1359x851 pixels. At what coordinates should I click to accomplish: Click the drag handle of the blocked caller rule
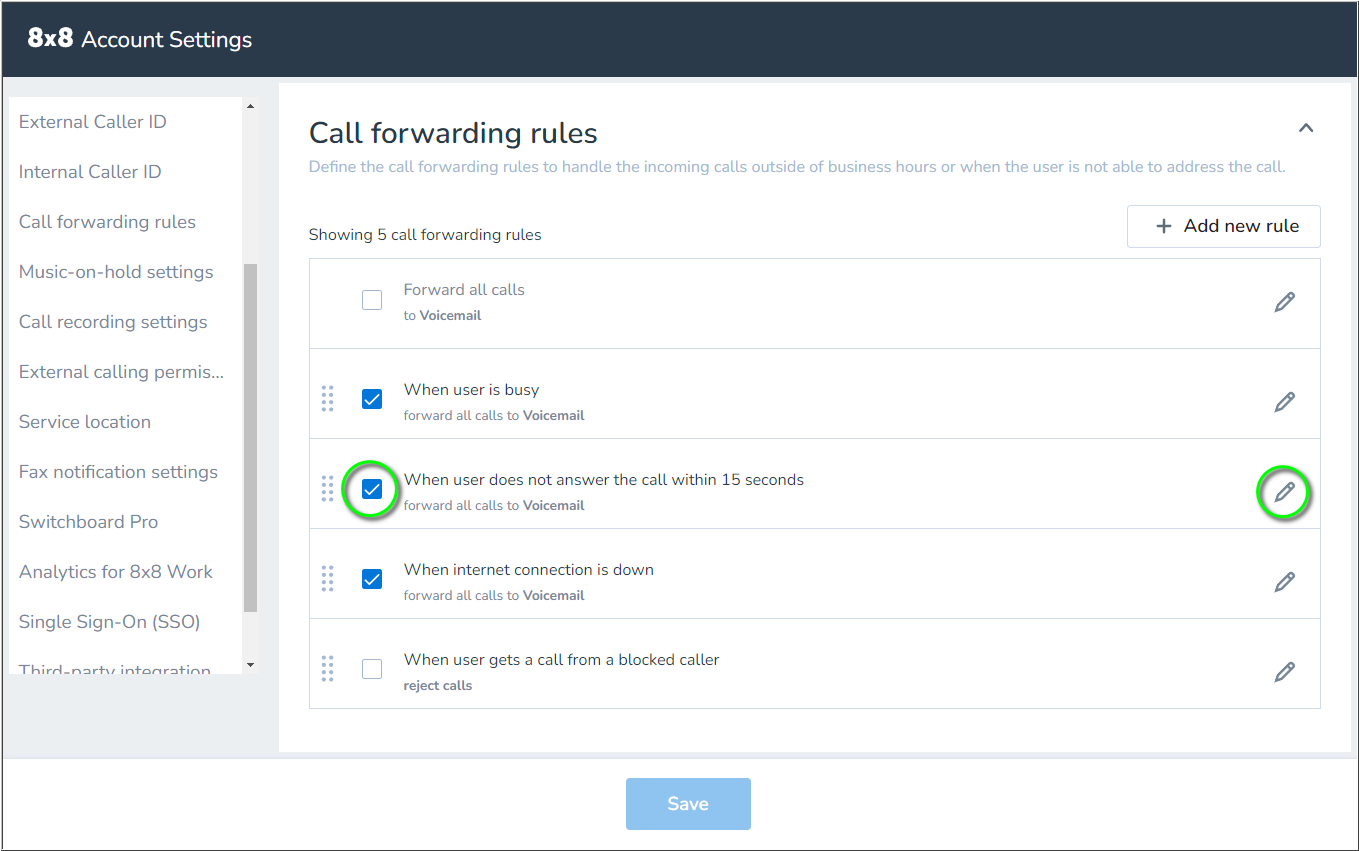point(328,669)
